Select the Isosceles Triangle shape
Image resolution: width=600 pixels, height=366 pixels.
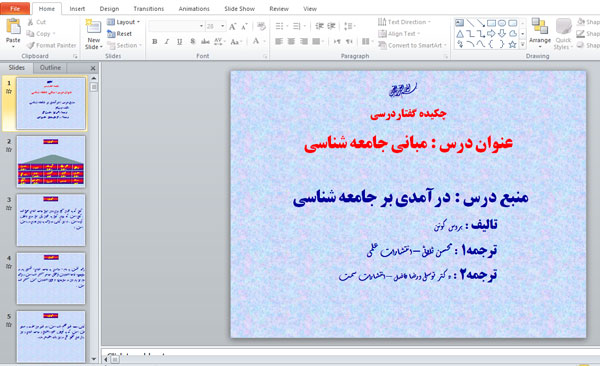click(x=460, y=34)
